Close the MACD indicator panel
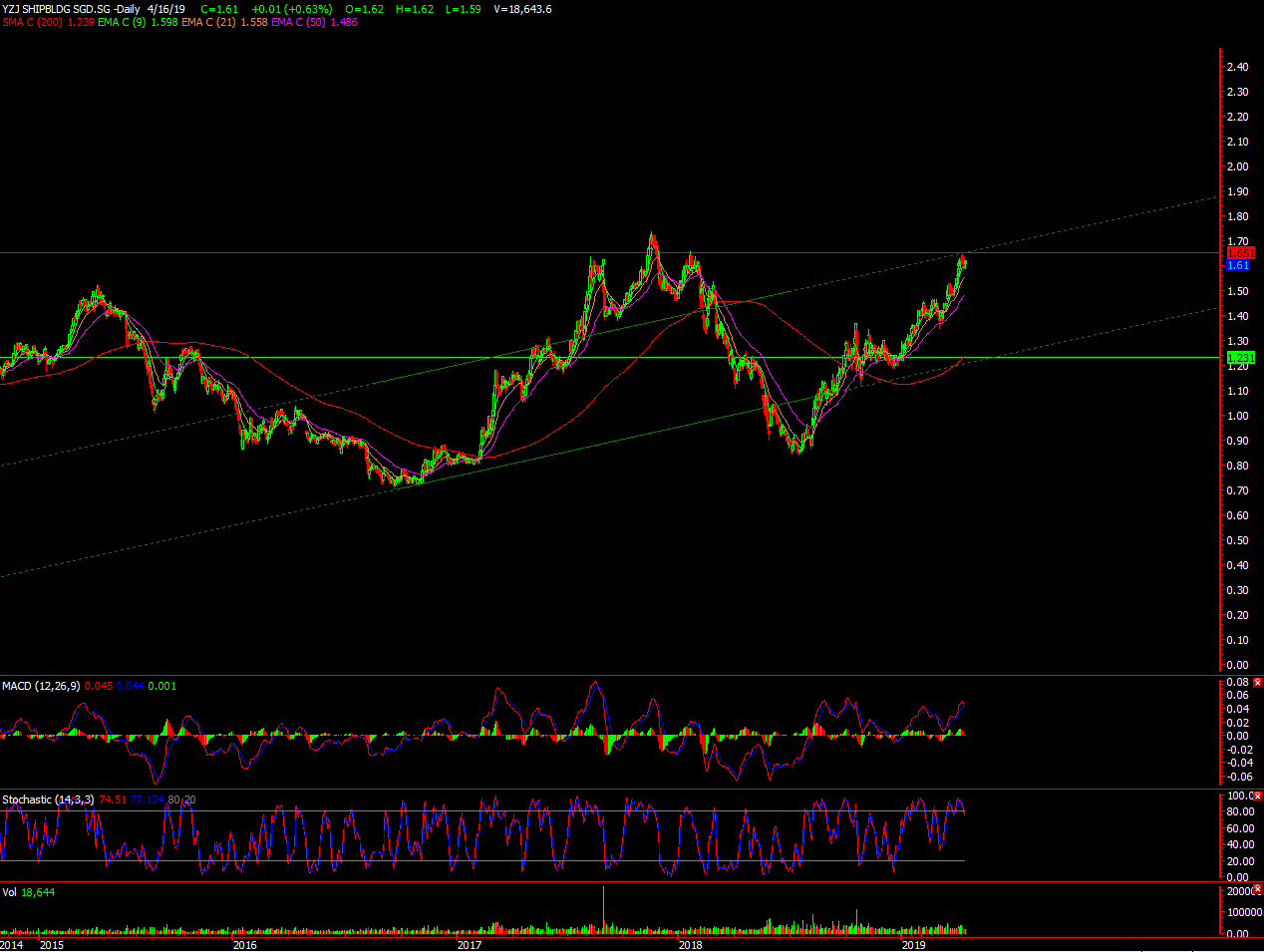 (1258, 683)
